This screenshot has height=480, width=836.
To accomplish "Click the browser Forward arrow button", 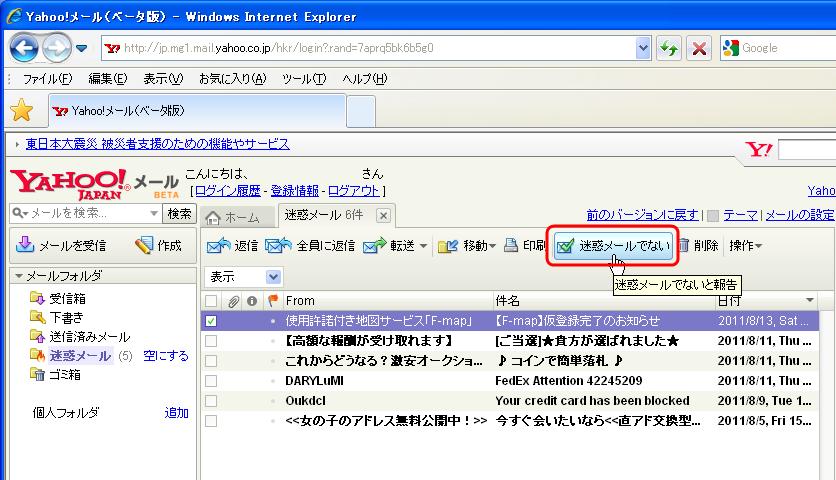I will tap(57, 48).
